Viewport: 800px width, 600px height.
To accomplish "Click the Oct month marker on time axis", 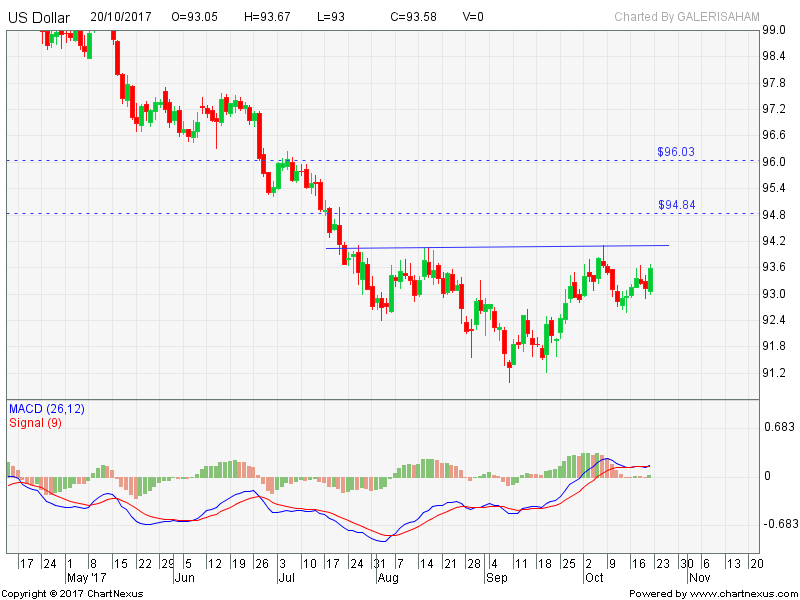I will pos(594,578).
